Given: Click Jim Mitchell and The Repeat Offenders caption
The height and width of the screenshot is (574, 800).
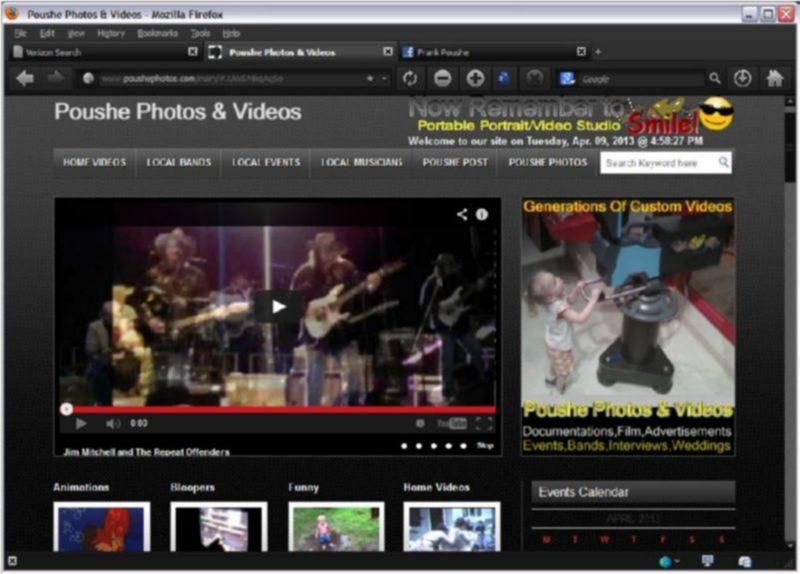Looking at the screenshot, I should click(146, 452).
